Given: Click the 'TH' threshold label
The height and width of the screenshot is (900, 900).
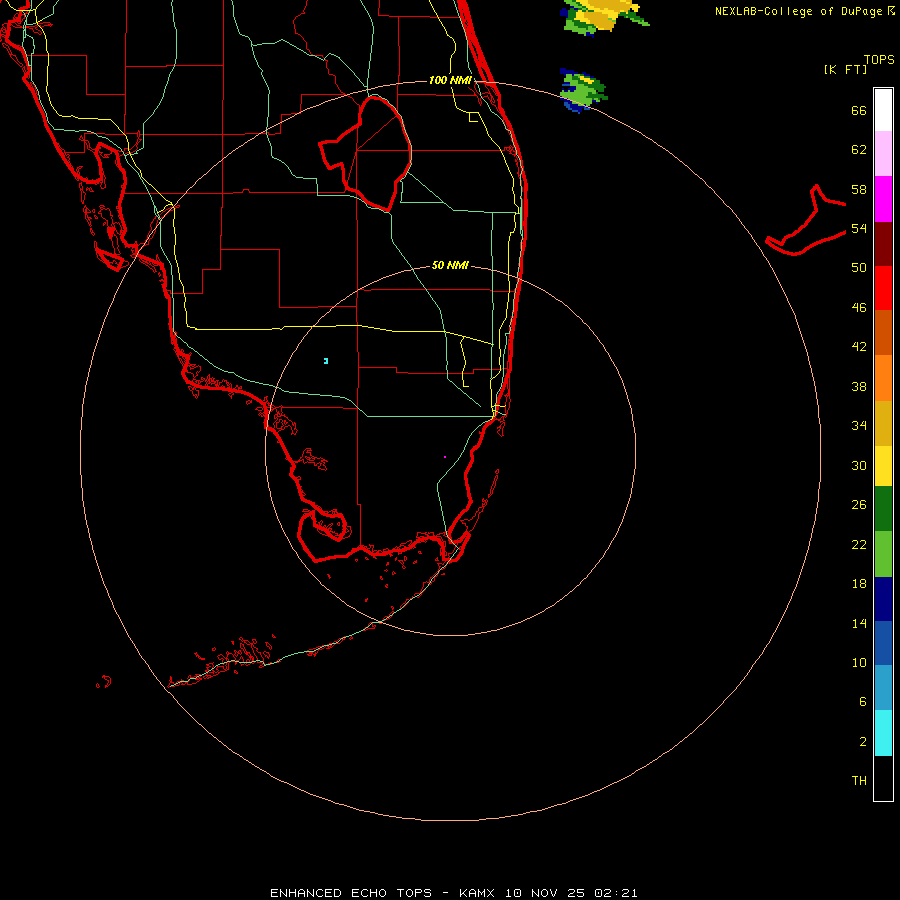Looking at the screenshot, I should tap(859, 781).
